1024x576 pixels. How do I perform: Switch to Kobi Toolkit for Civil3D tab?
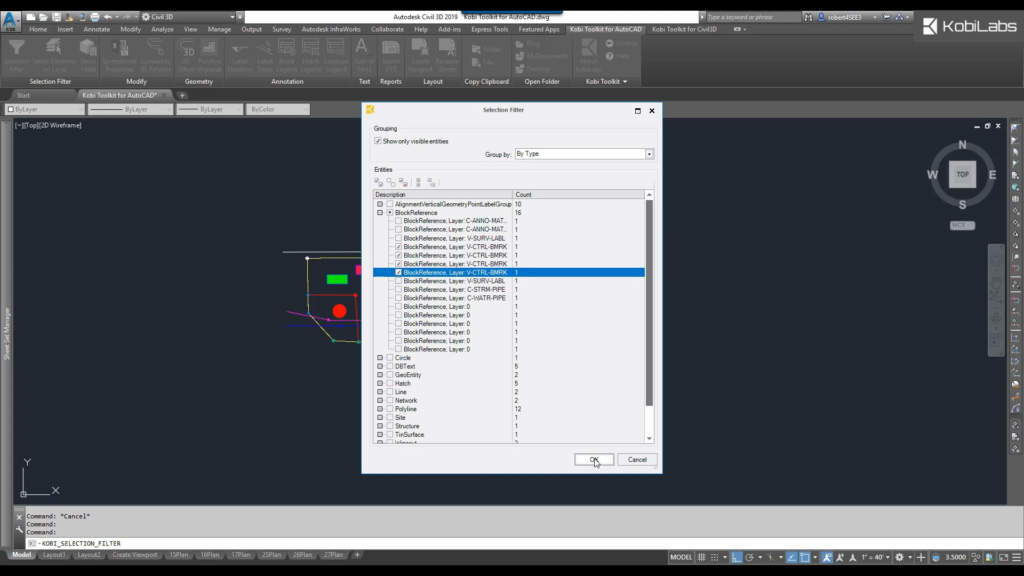coord(684,29)
